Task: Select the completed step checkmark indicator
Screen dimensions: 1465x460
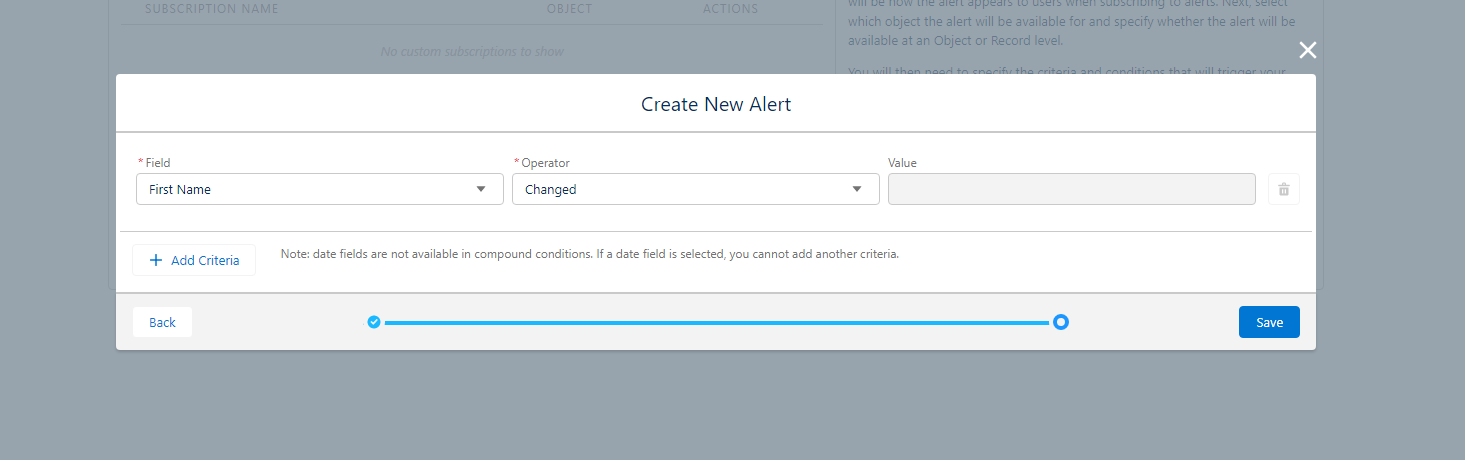Action: (374, 322)
